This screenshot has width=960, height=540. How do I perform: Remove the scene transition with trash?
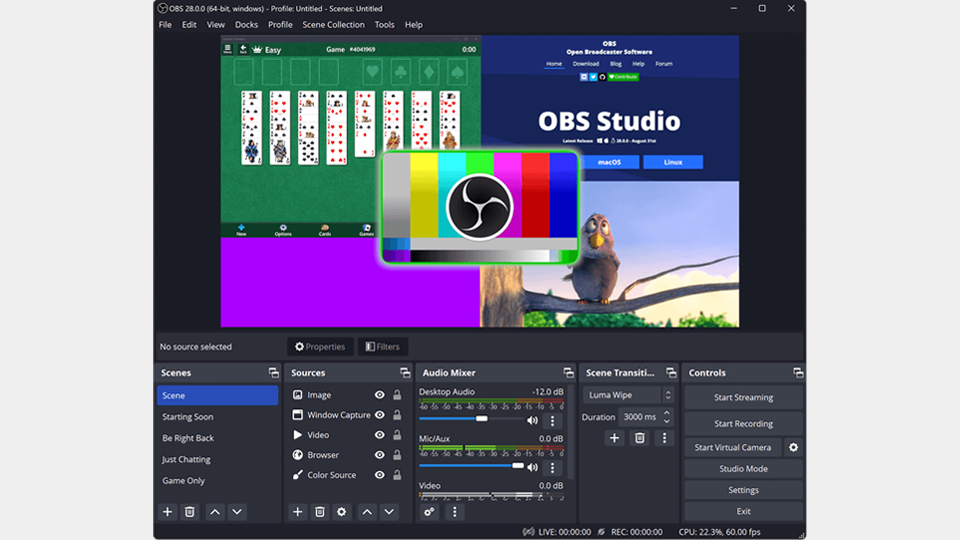[x=639, y=438]
